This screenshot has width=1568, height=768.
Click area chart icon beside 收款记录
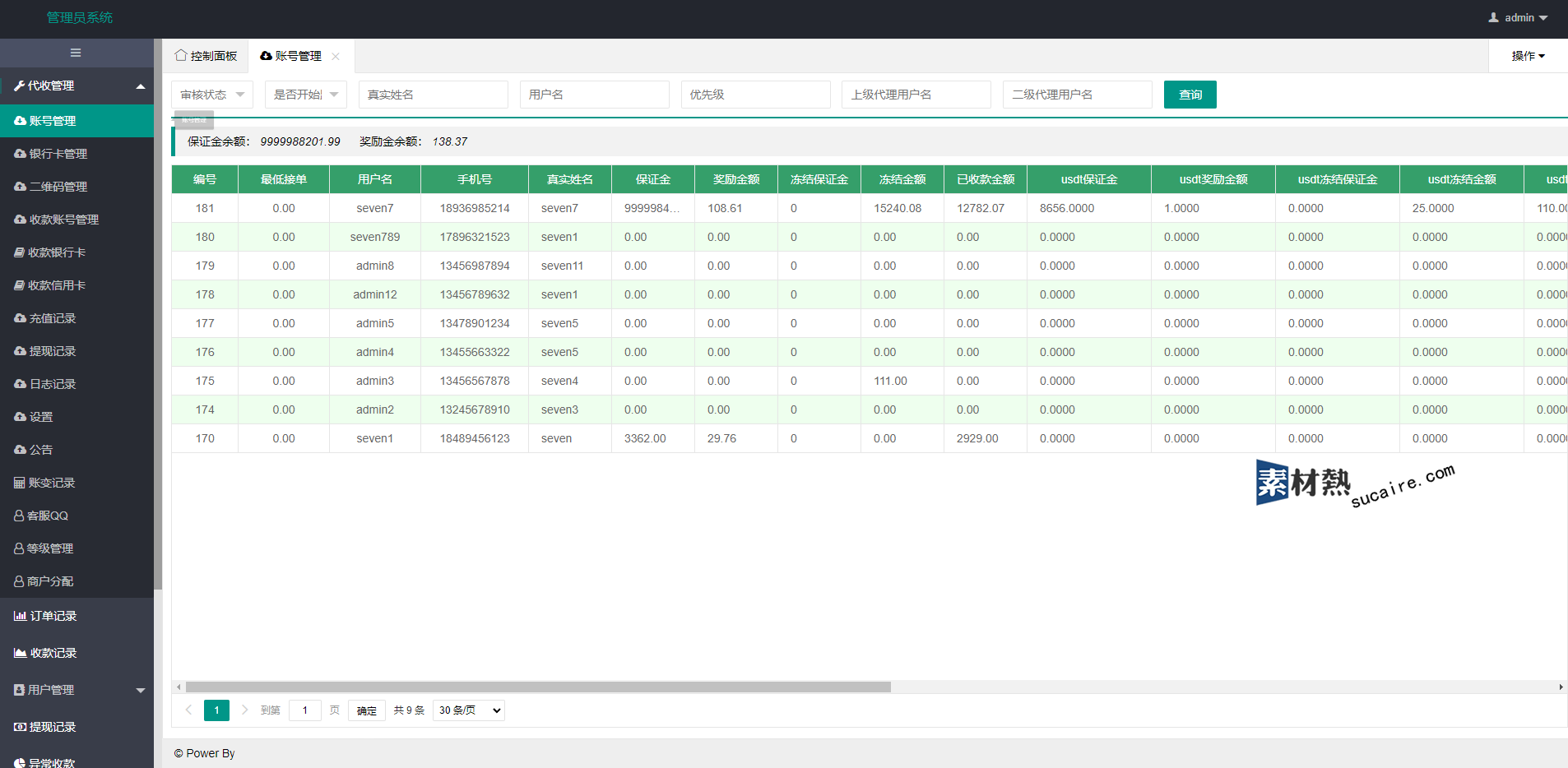[21, 653]
